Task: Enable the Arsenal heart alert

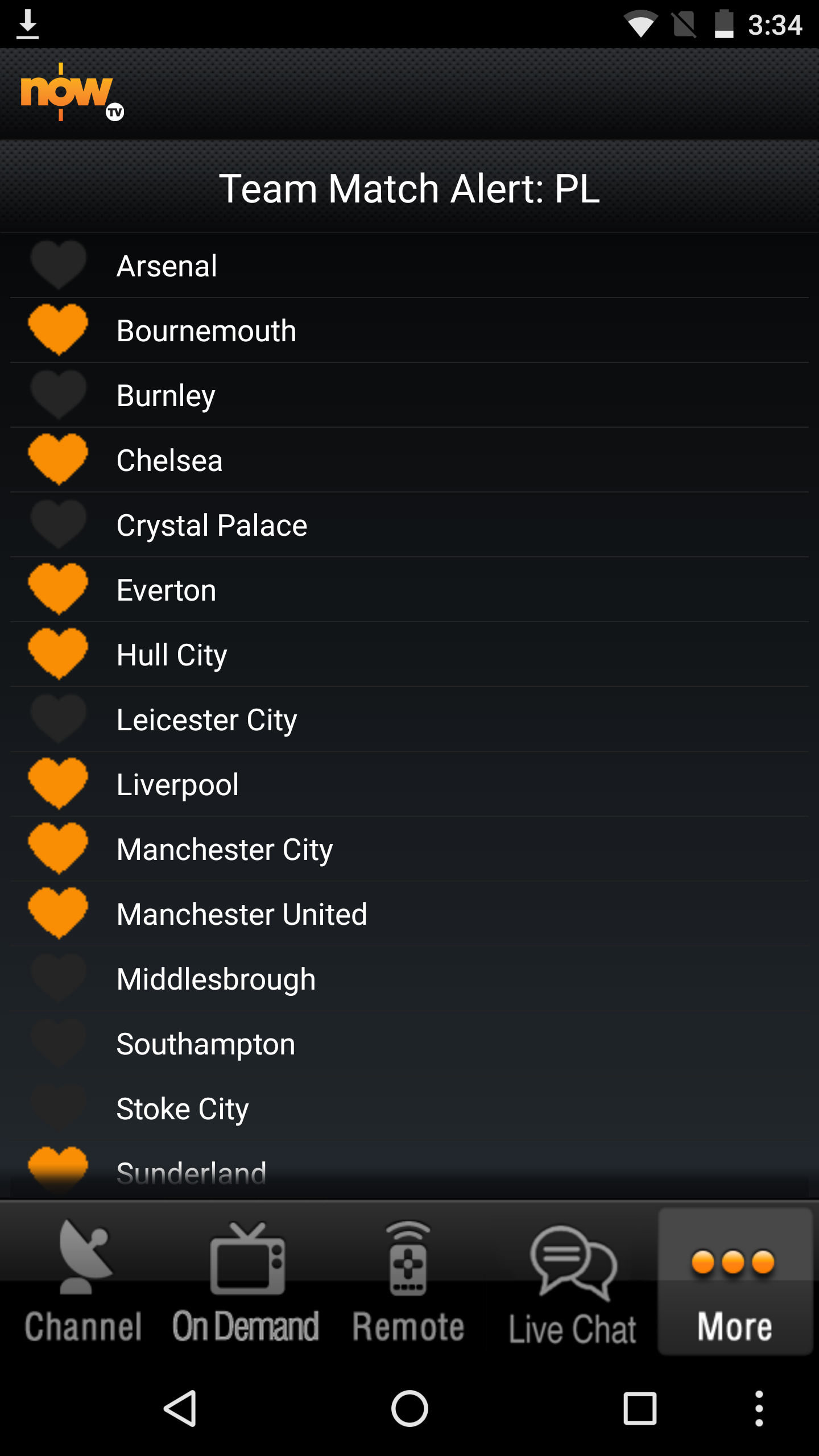Action: [x=58, y=264]
